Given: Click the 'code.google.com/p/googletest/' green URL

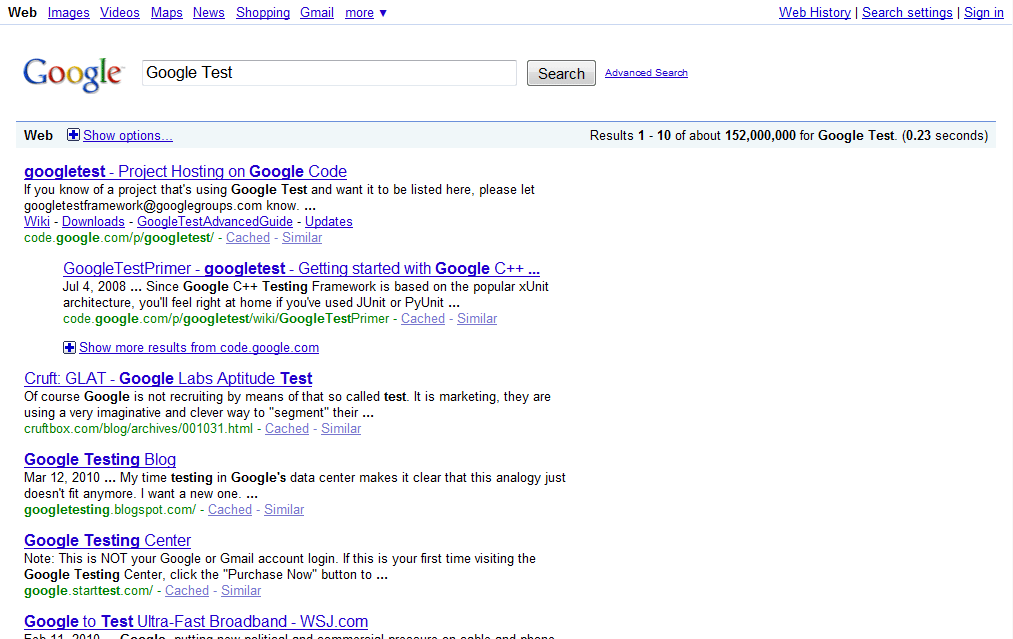Looking at the screenshot, I should click(x=119, y=238).
